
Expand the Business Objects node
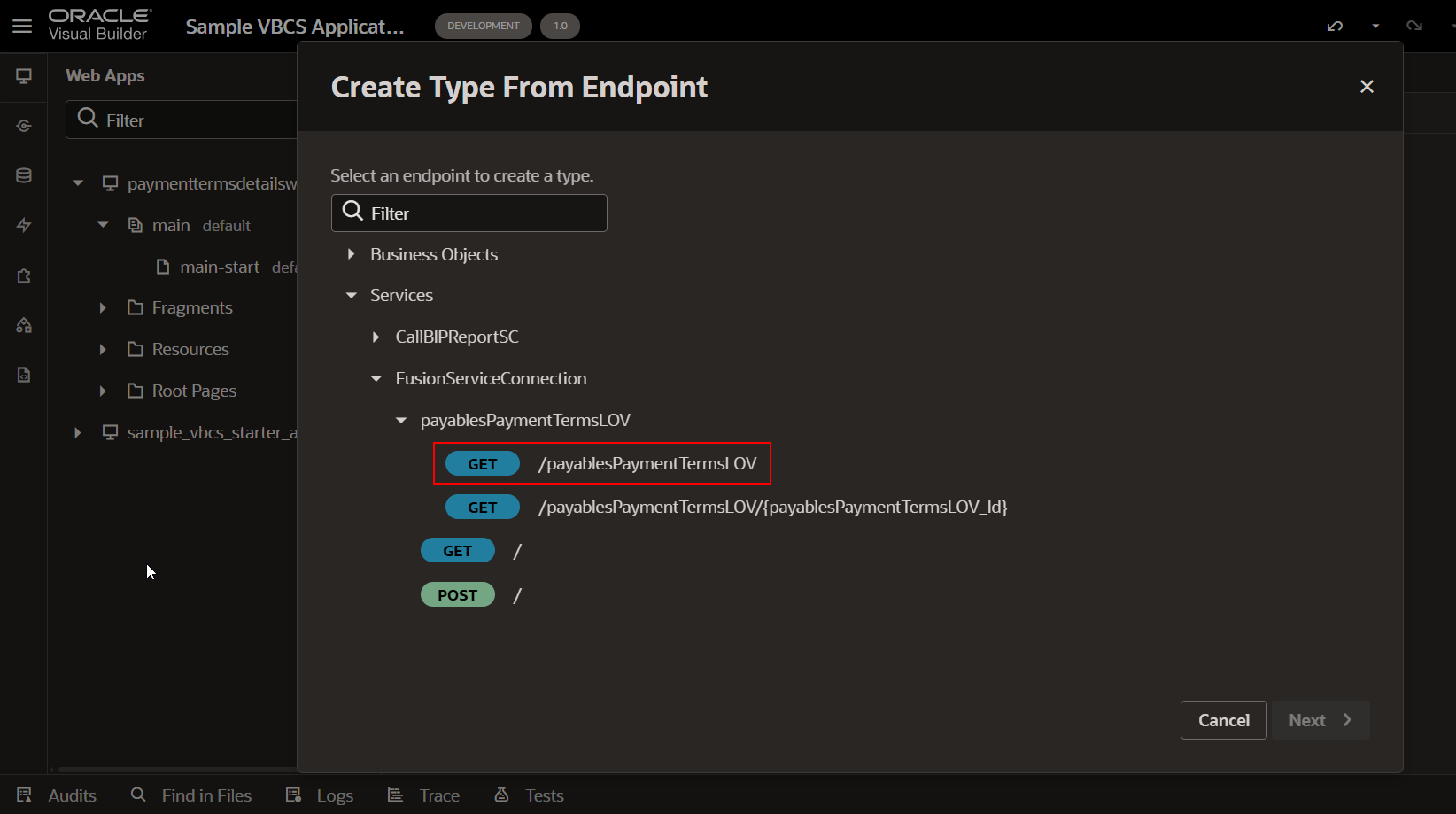(x=352, y=254)
